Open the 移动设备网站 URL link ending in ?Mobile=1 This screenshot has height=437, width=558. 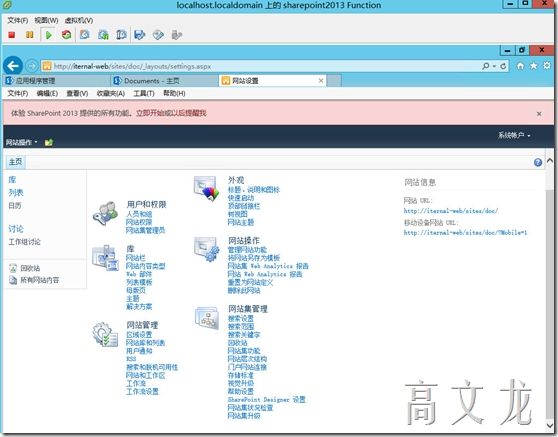click(x=465, y=233)
